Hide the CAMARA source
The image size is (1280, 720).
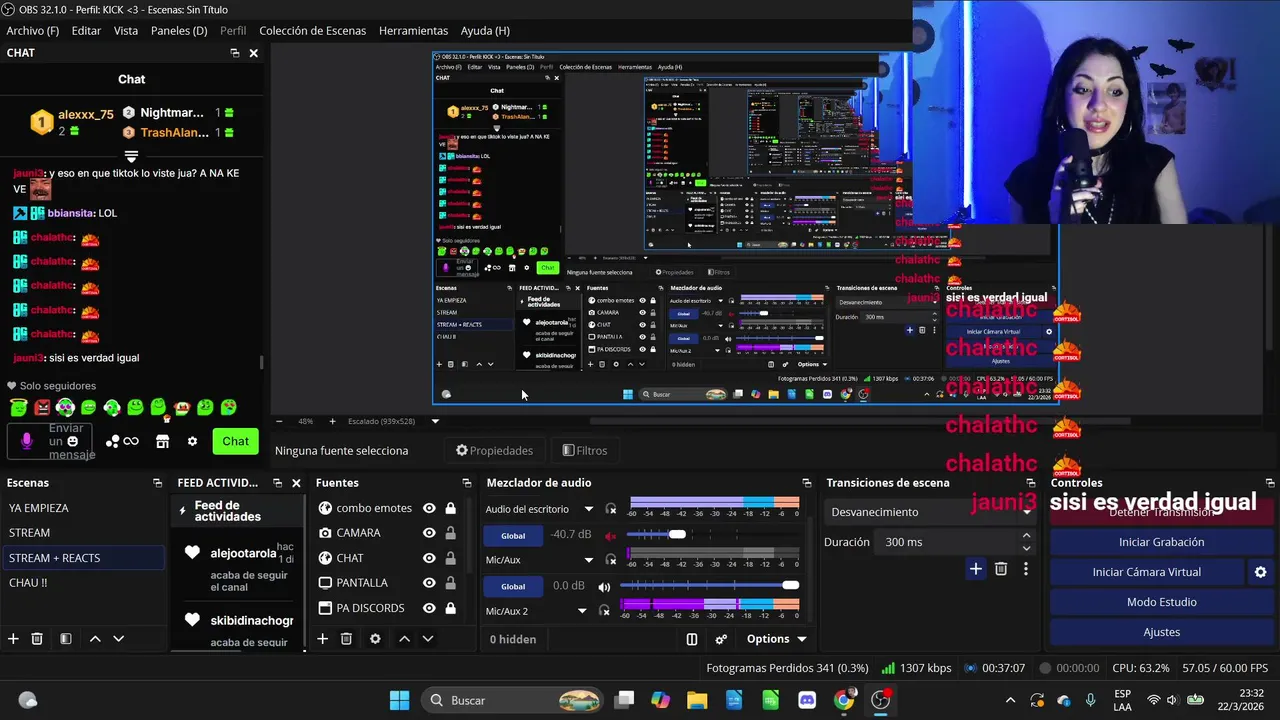click(429, 533)
